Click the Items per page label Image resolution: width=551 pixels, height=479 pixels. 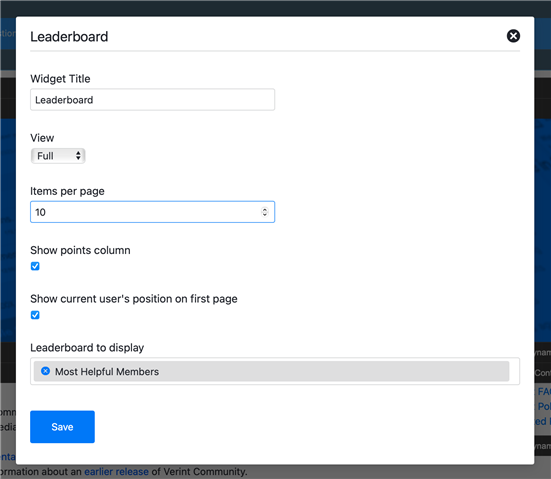(x=67, y=192)
